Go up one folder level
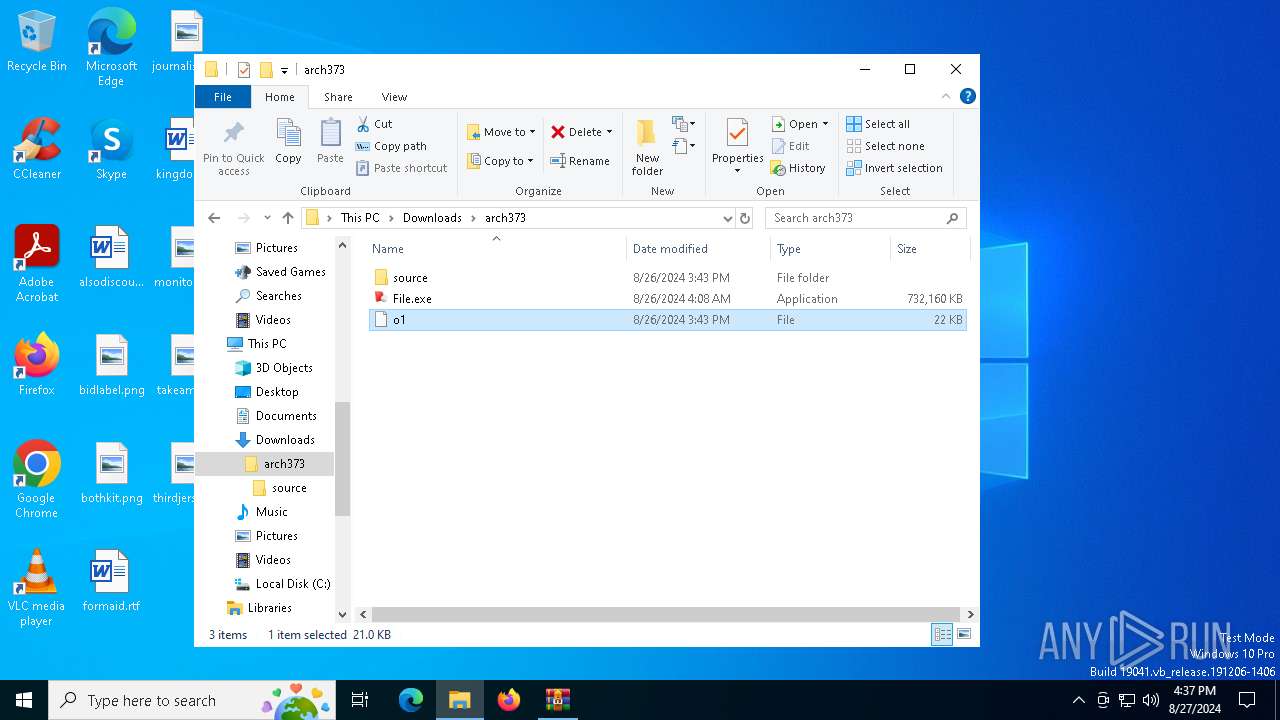The height and width of the screenshot is (720, 1280). pyautogui.click(x=288, y=218)
